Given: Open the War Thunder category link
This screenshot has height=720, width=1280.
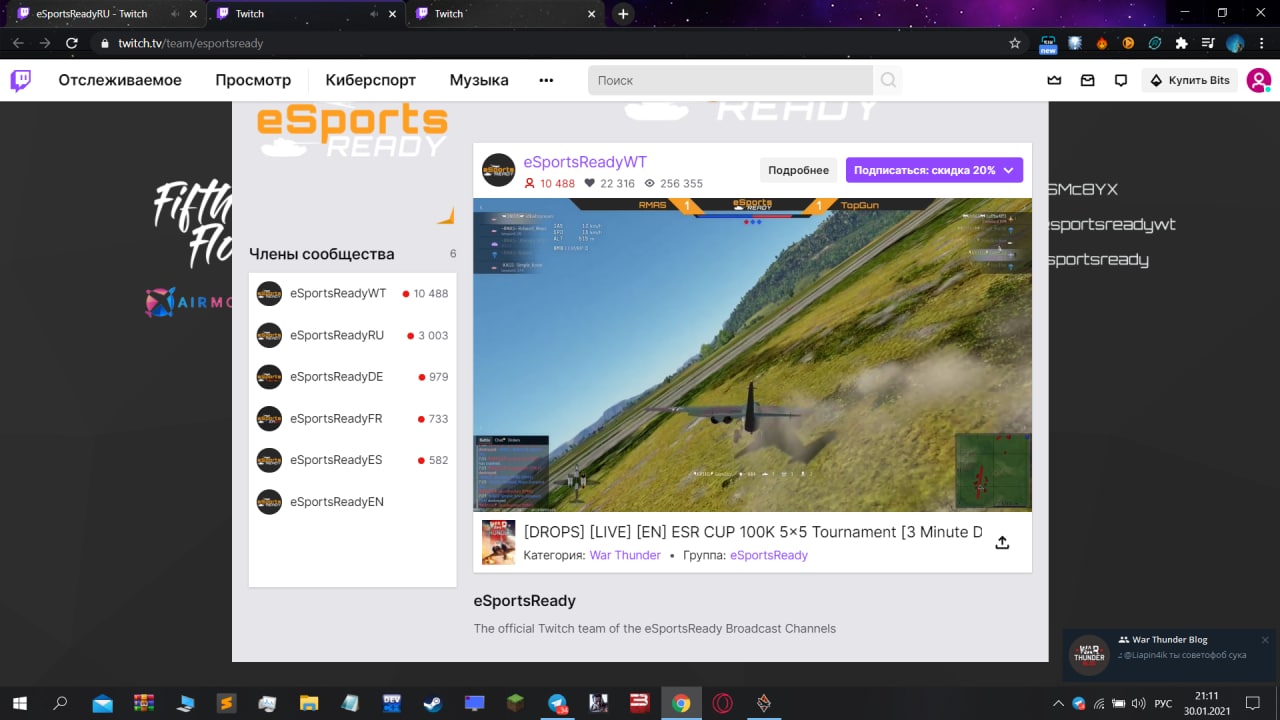Looking at the screenshot, I should 625,555.
